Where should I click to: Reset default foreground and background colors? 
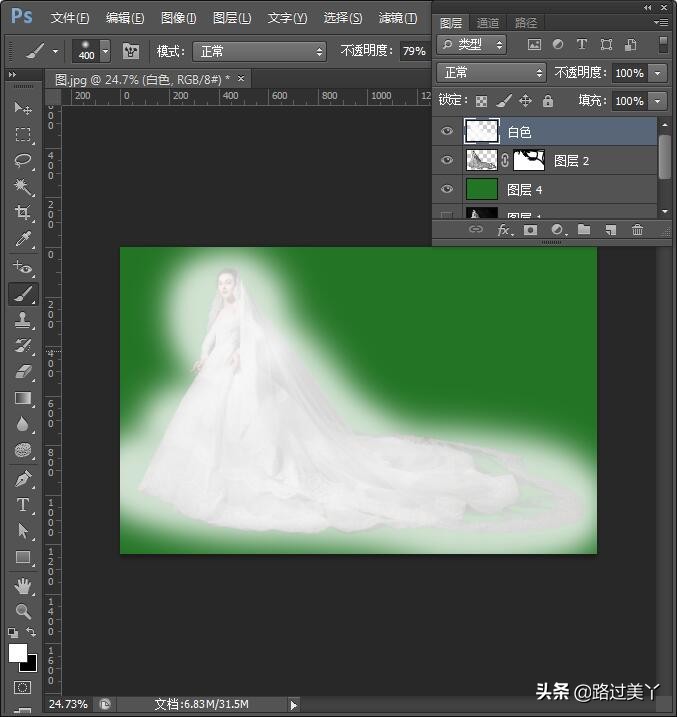[x=13, y=633]
